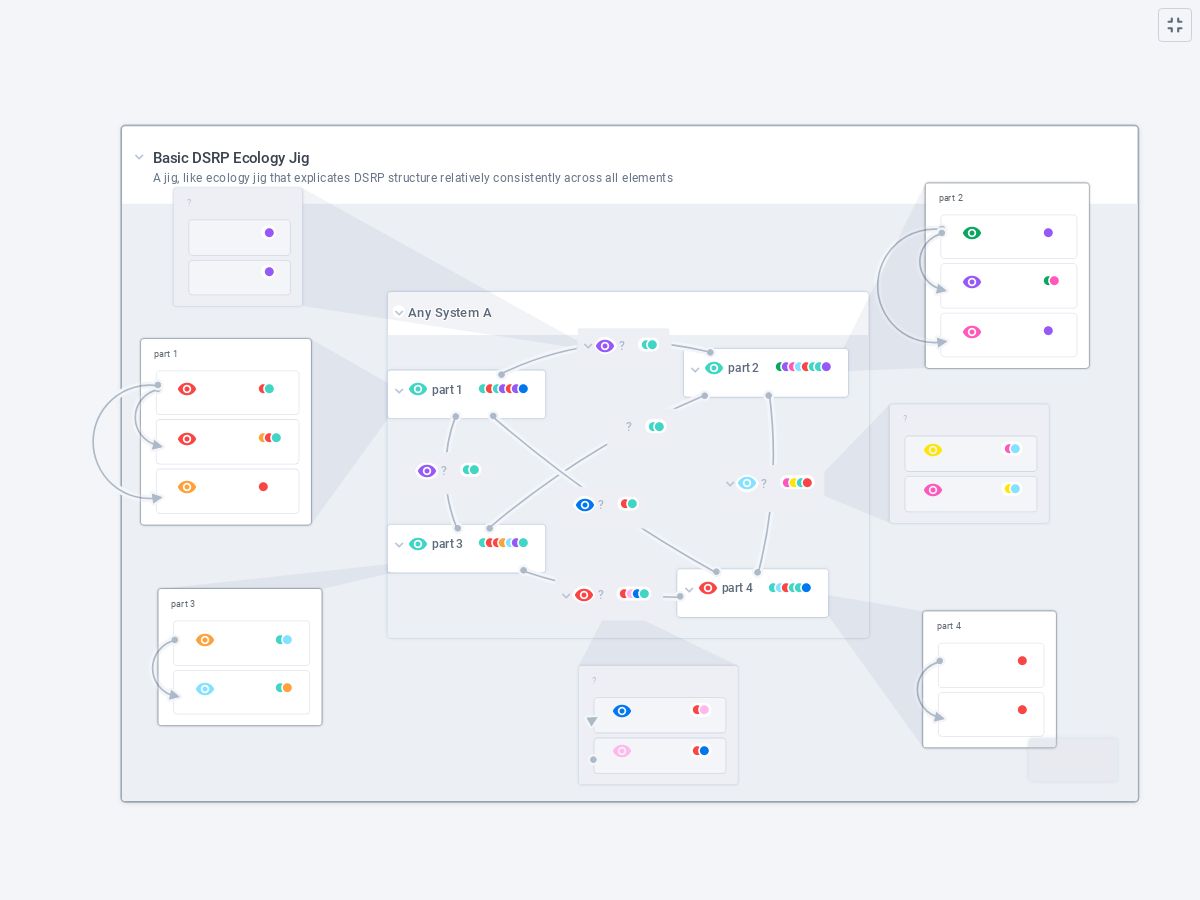Click the green eye icon in part 2 panel
The image size is (1200, 900).
(x=971, y=233)
